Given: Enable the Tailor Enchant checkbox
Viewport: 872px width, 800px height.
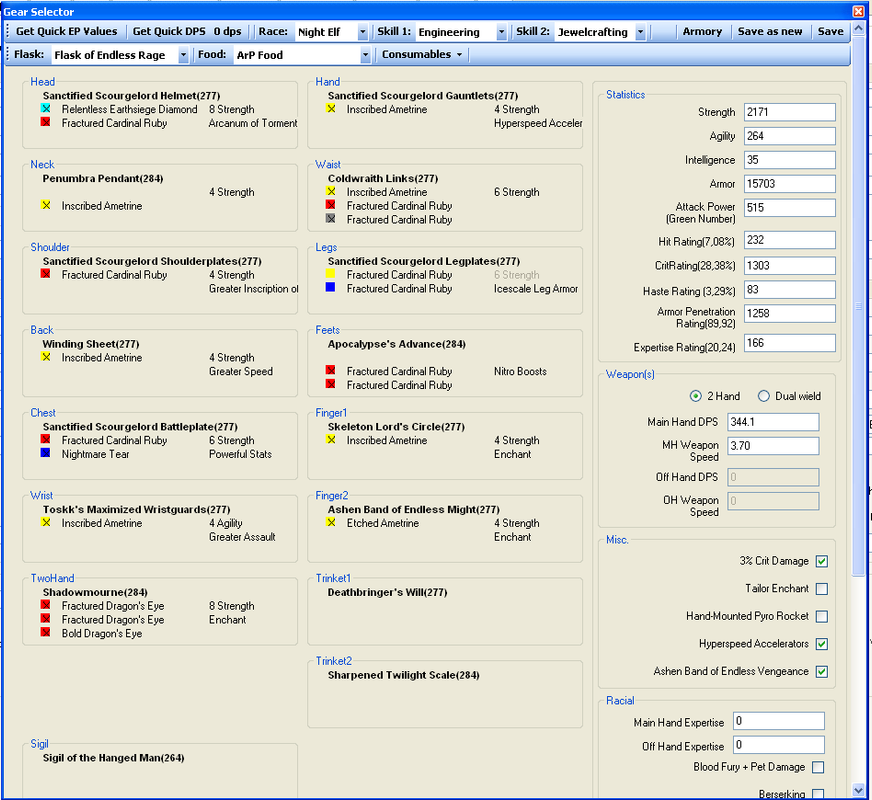Looking at the screenshot, I should pyautogui.click(x=822, y=589).
